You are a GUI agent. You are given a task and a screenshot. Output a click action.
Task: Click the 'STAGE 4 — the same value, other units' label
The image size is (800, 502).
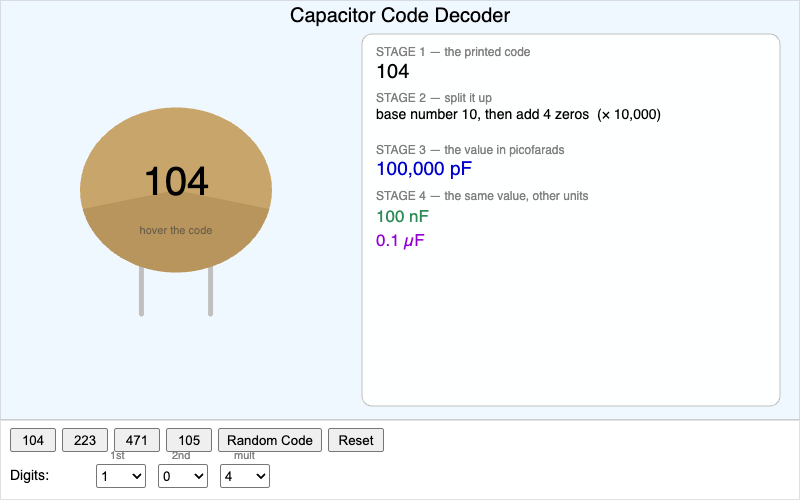point(482,196)
